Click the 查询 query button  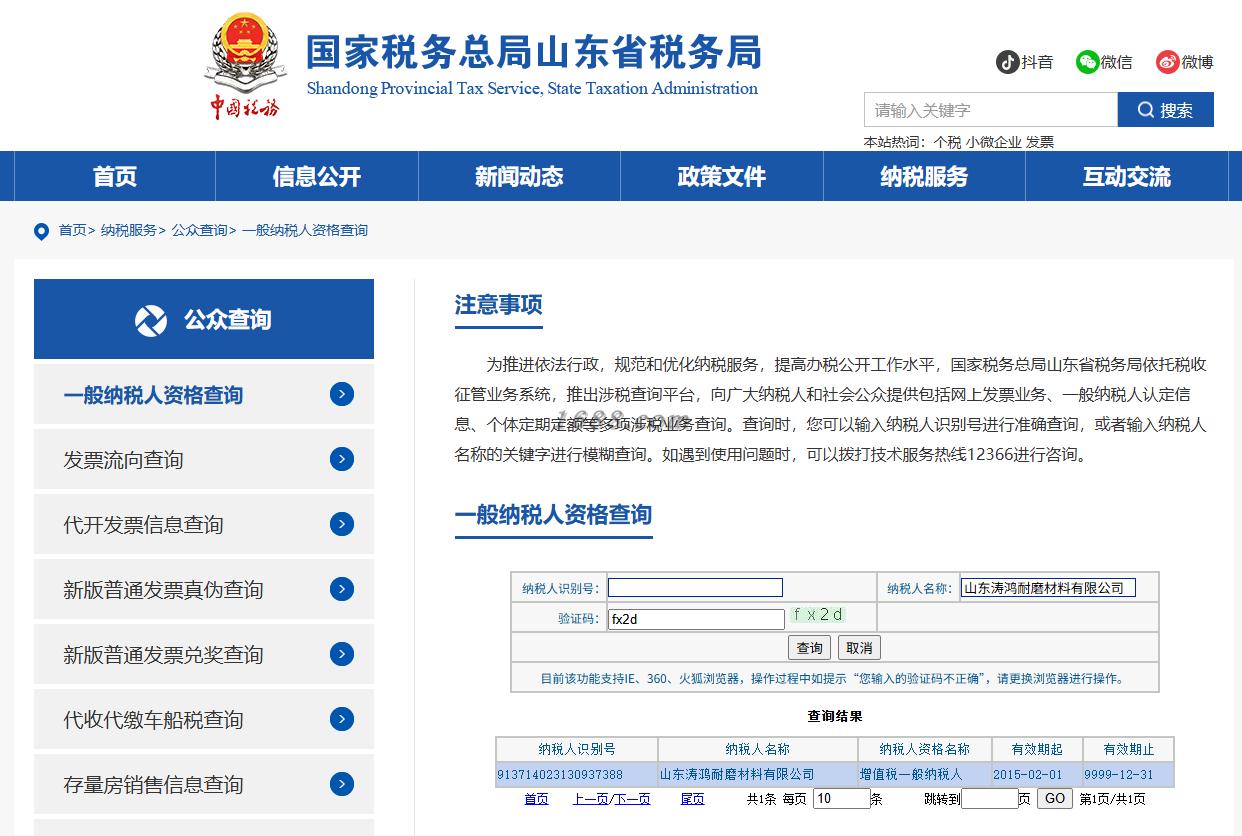point(810,648)
